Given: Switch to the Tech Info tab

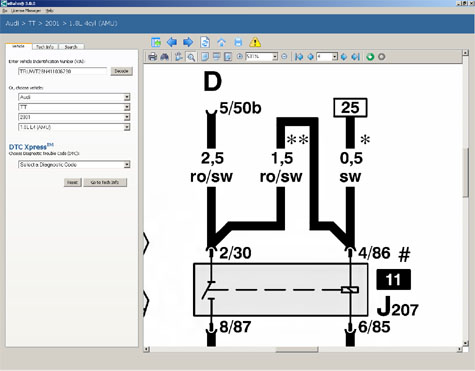Looking at the screenshot, I should 45,47.
